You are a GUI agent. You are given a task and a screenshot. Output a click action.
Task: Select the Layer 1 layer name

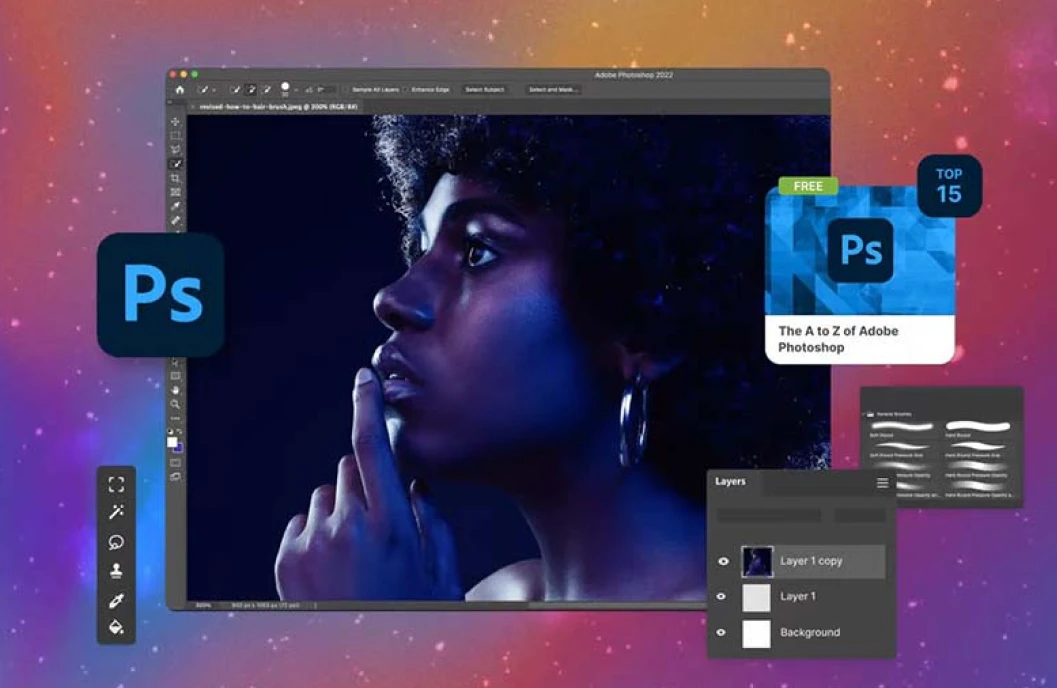[797, 596]
